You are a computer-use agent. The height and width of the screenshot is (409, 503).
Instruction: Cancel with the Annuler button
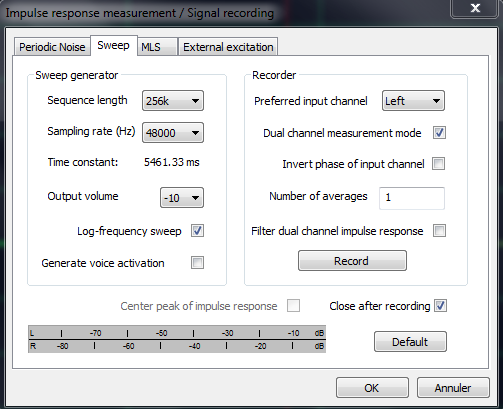coord(453,388)
